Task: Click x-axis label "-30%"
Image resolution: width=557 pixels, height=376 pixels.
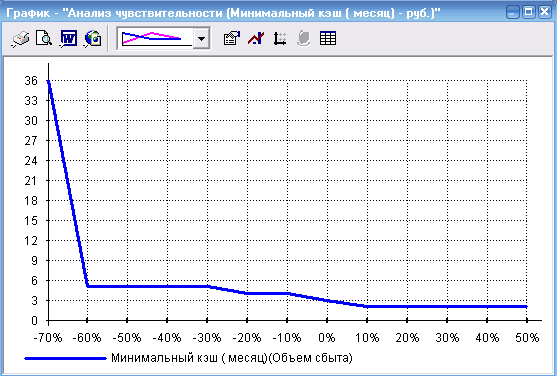Action: [207, 338]
